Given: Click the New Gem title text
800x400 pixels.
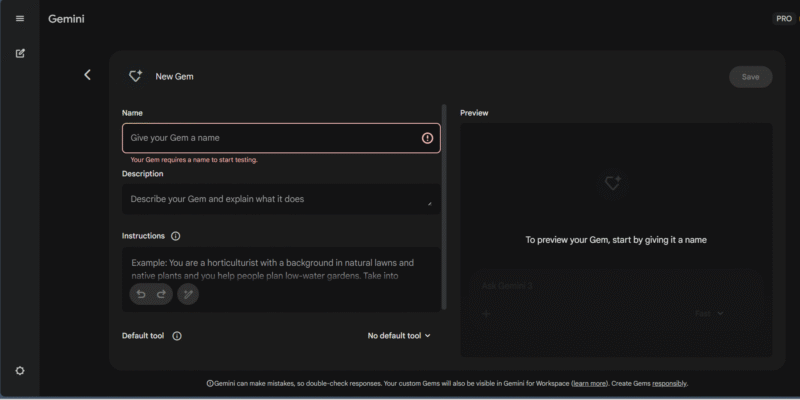Looking at the screenshot, I should 174,77.
